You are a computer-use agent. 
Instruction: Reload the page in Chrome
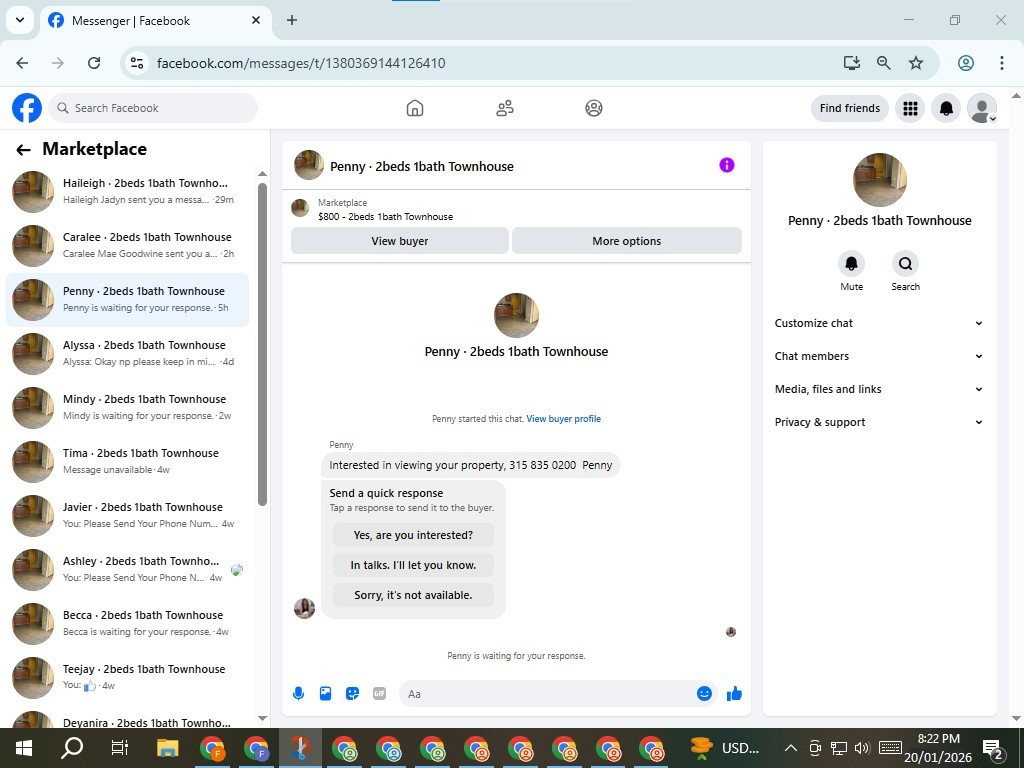pos(94,63)
